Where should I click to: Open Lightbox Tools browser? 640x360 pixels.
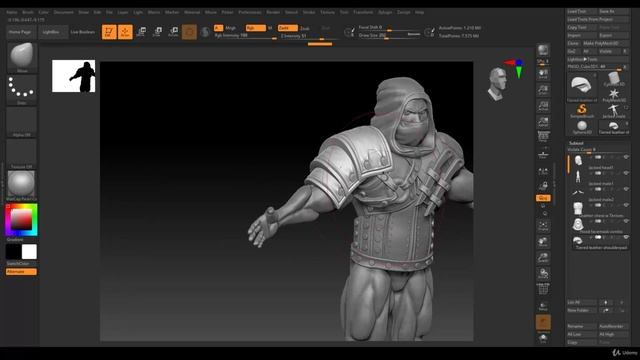(598, 59)
